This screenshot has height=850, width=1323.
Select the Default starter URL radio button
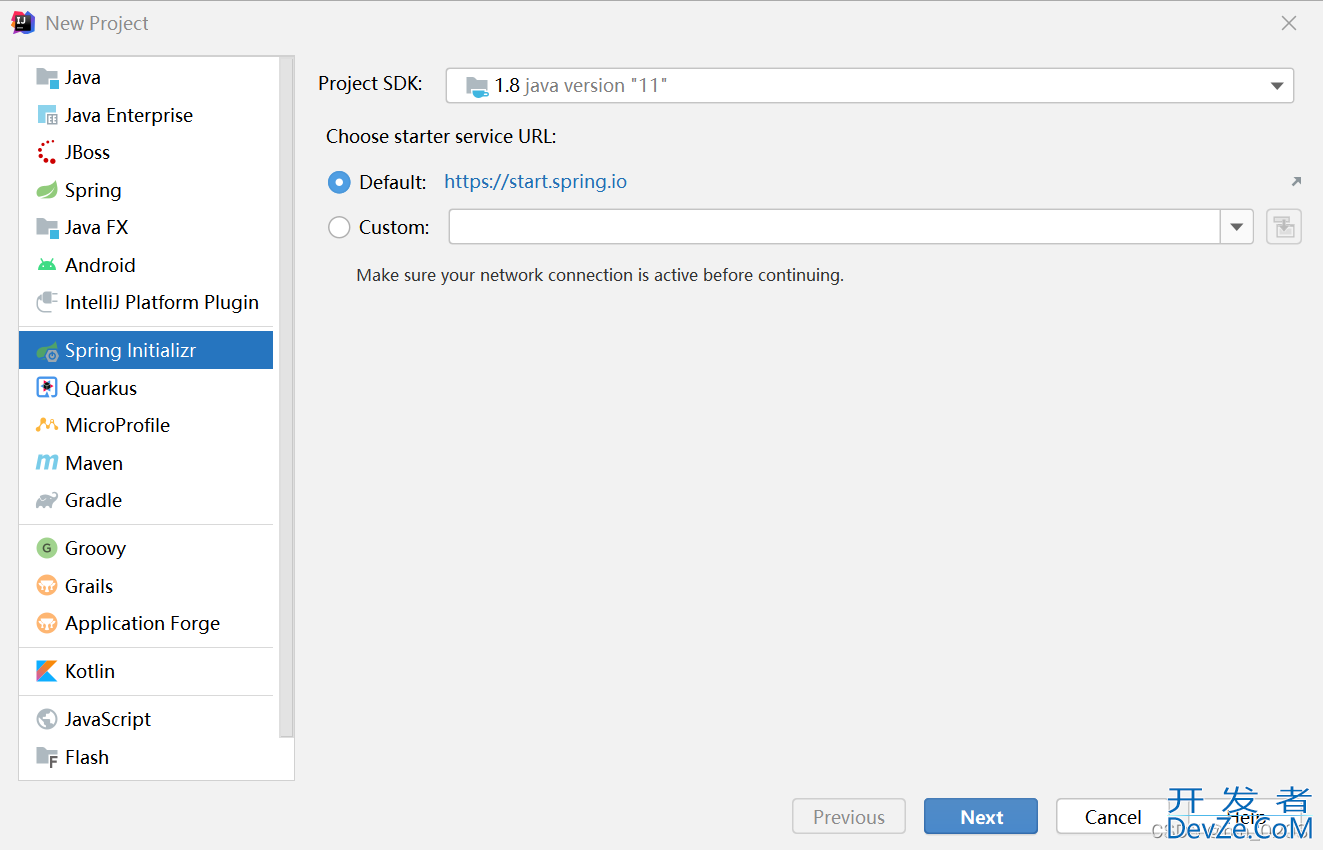point(340,182)
